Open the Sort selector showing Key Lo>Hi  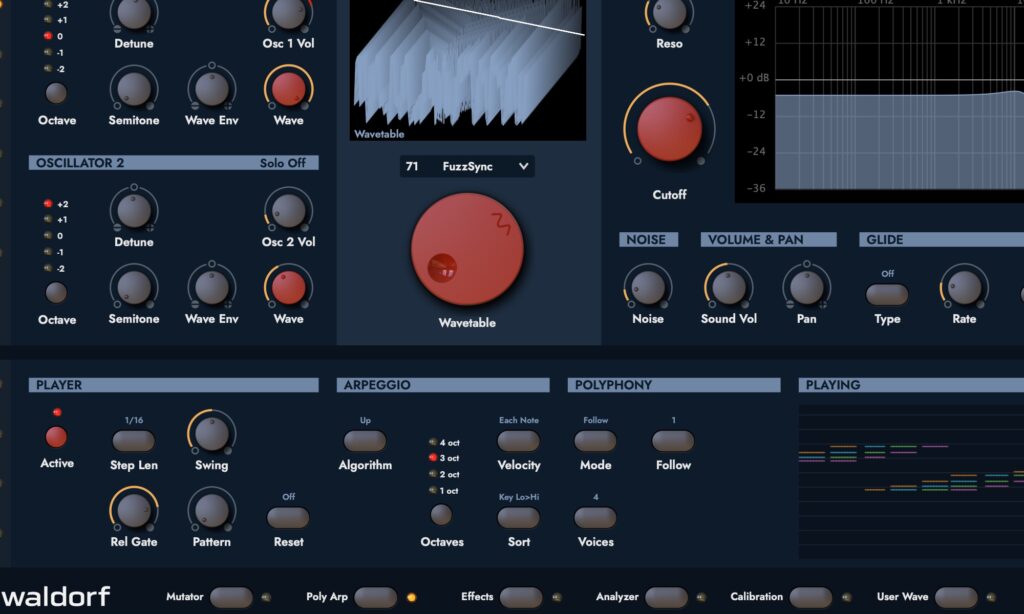(519, 517)
